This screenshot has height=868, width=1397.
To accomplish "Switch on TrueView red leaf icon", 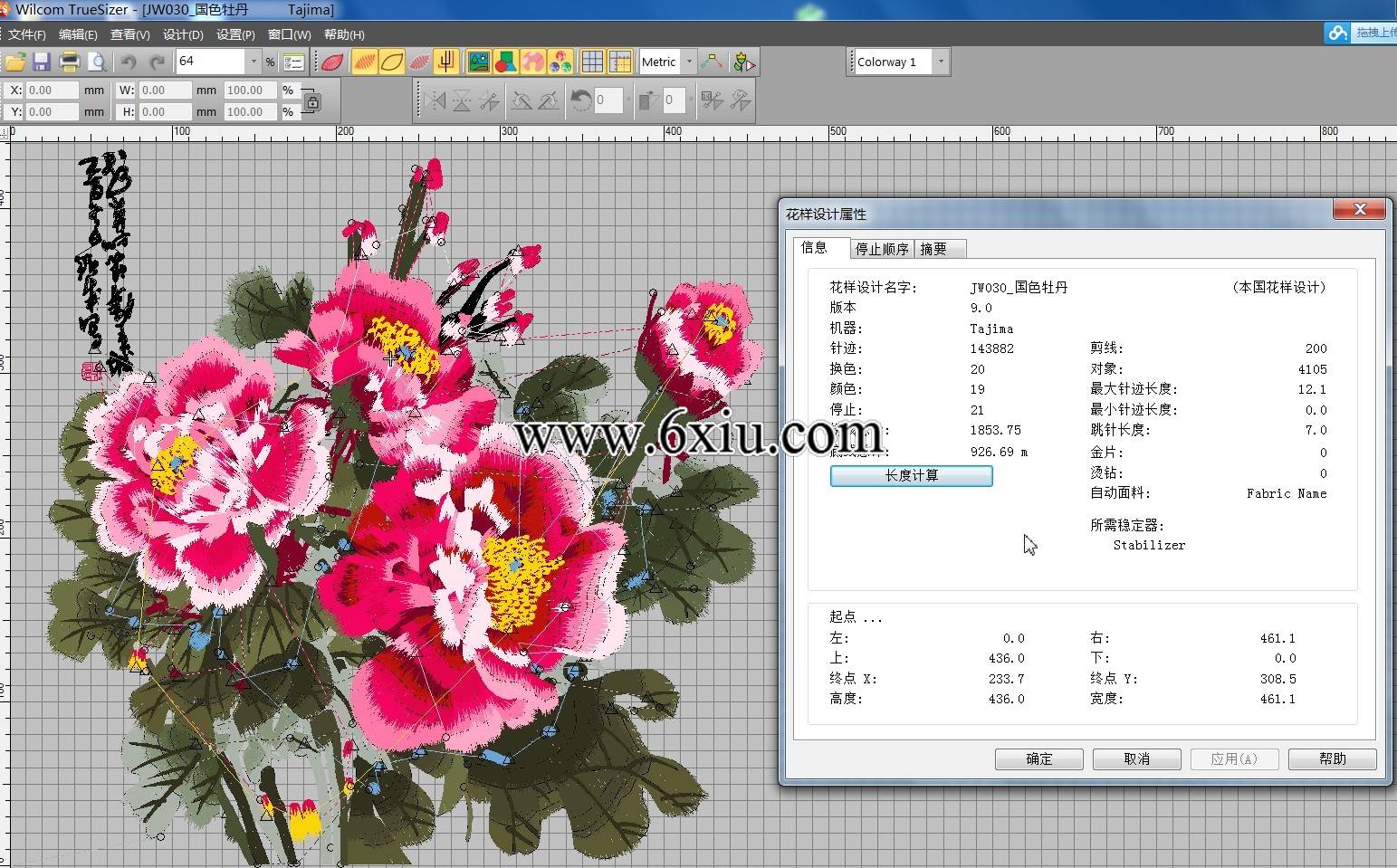I will [x=332, y=62].
